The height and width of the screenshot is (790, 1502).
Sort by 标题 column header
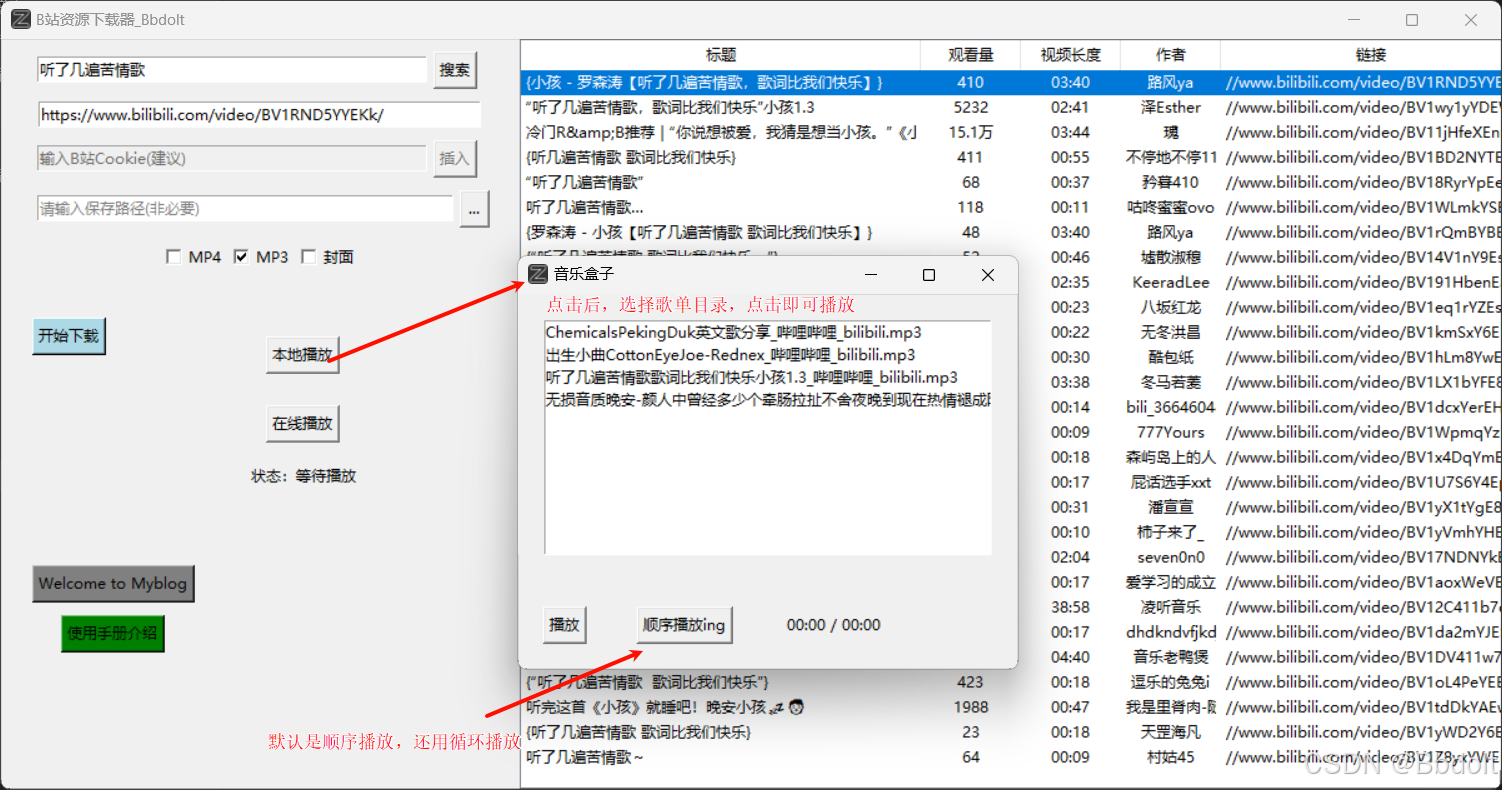[721, 55]
